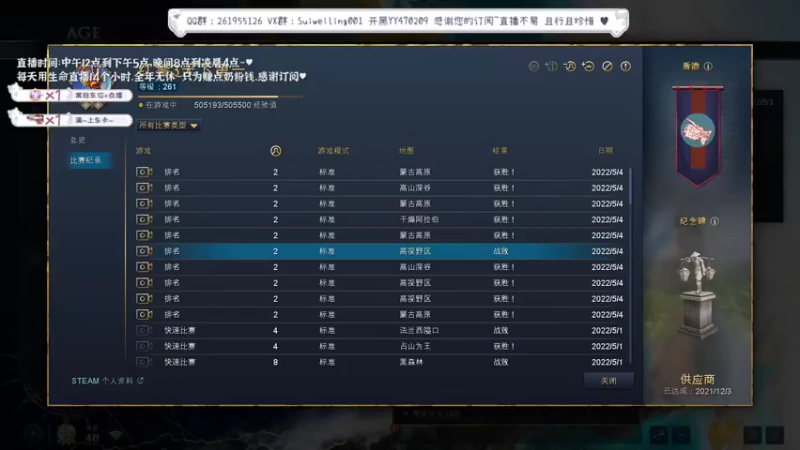Select the 干燥阿拉伯 map cell
Screen dimensions: 800x450
click(x=419, y=219)
